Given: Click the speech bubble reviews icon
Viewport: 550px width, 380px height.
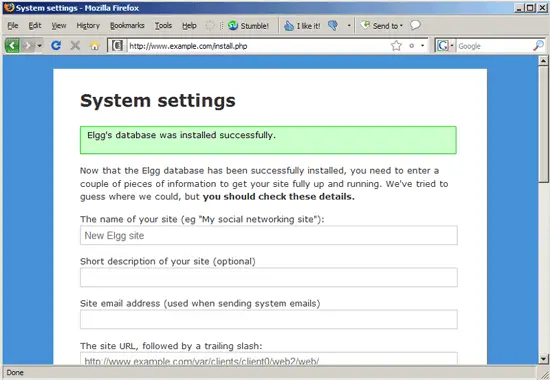Looking at the screenshot, I should [415, 25].
